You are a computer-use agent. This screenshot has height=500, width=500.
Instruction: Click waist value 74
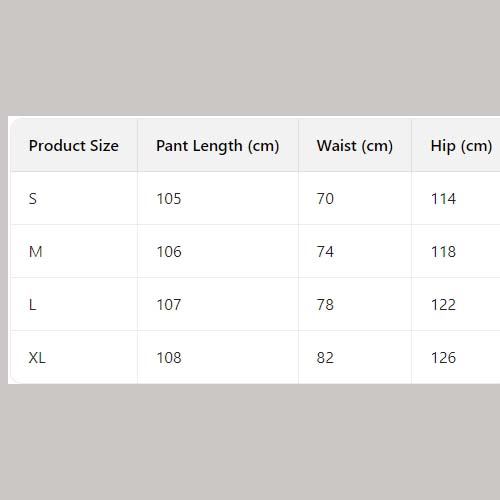coord(325,252)
